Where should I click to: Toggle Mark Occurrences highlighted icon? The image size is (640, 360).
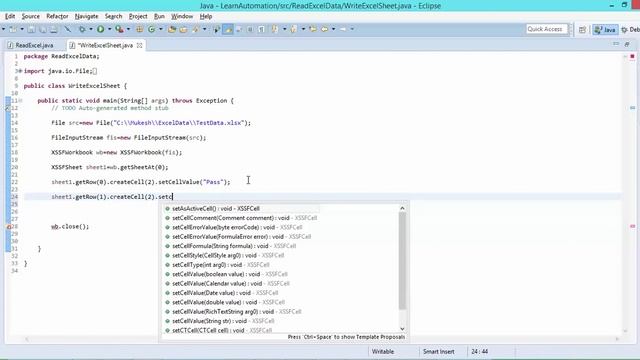pyautogui.click(x=228, y=29)
